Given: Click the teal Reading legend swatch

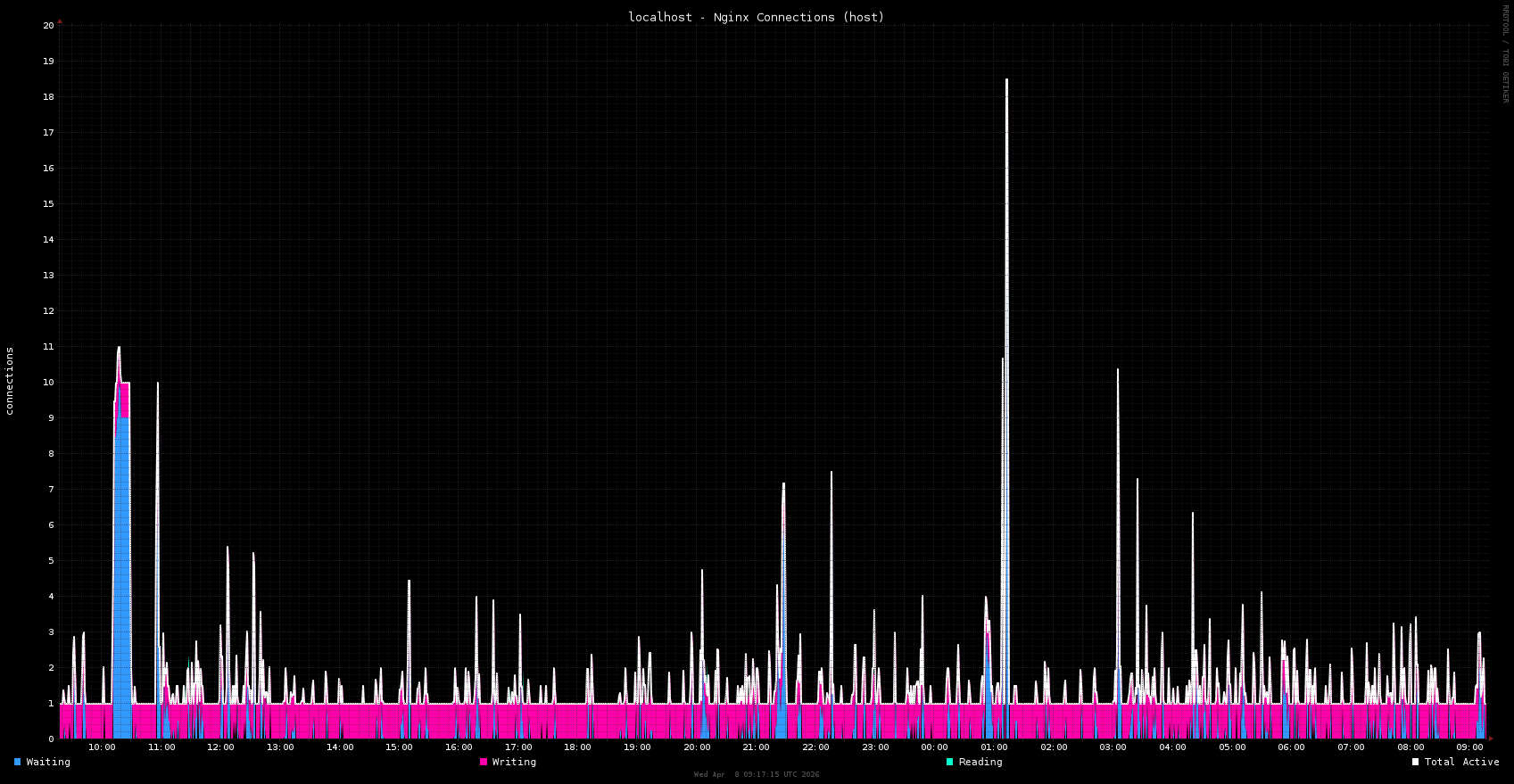Looking at the screenshot, I should (x=950, y=762).
